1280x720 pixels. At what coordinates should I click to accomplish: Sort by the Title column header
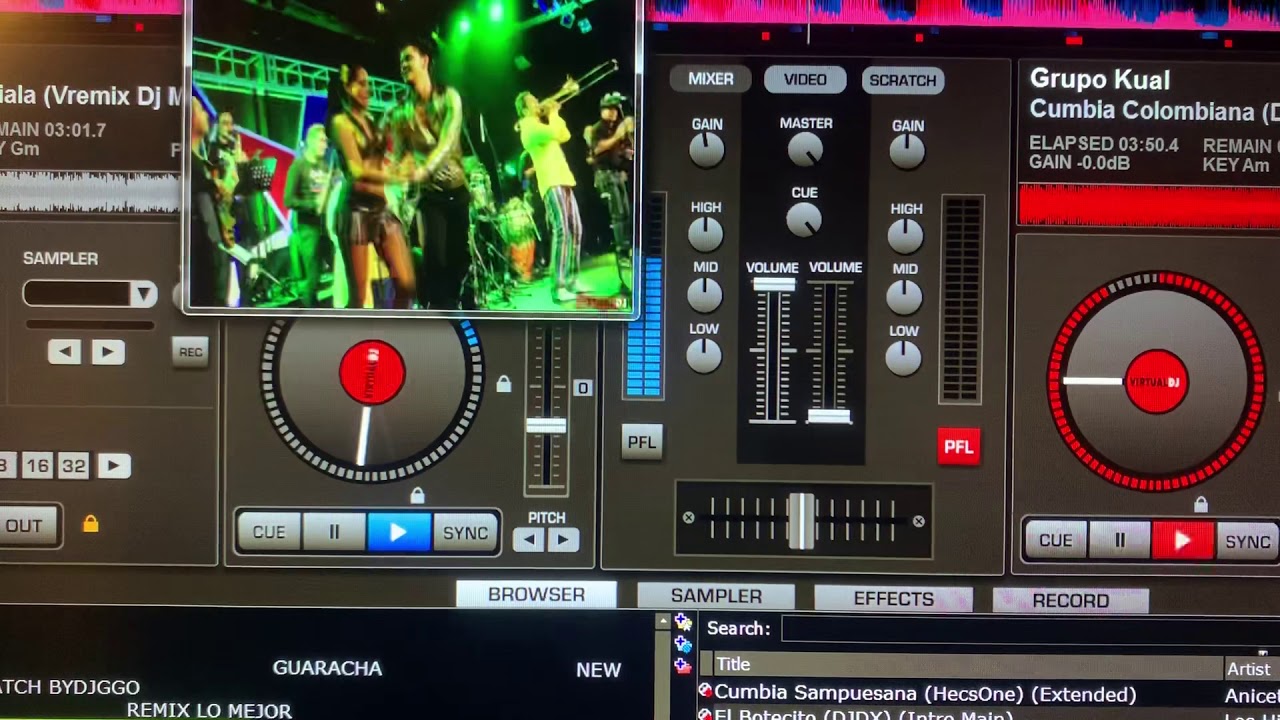[968, 665]
